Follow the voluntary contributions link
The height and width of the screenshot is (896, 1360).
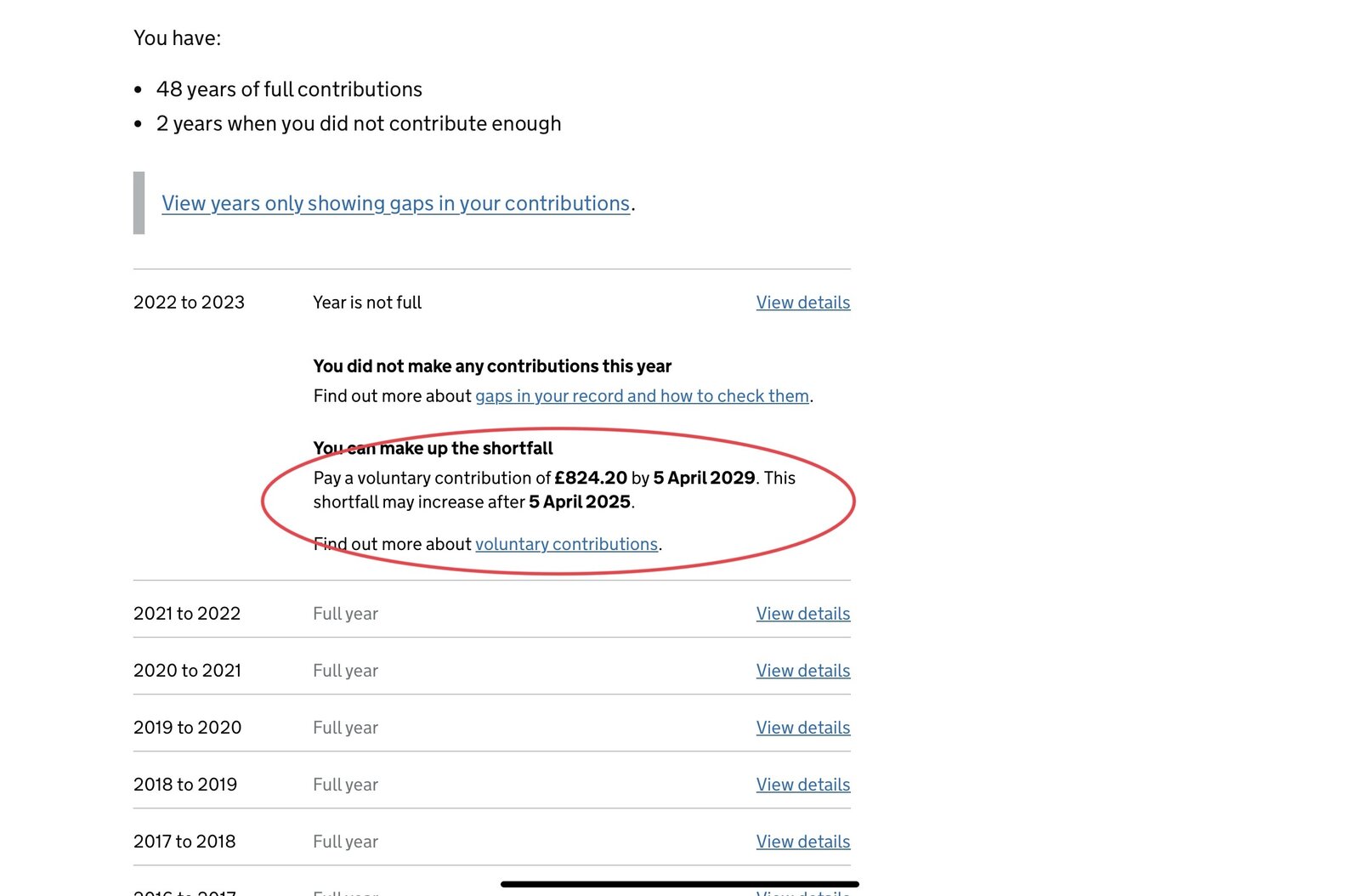(x=566, y=544)
